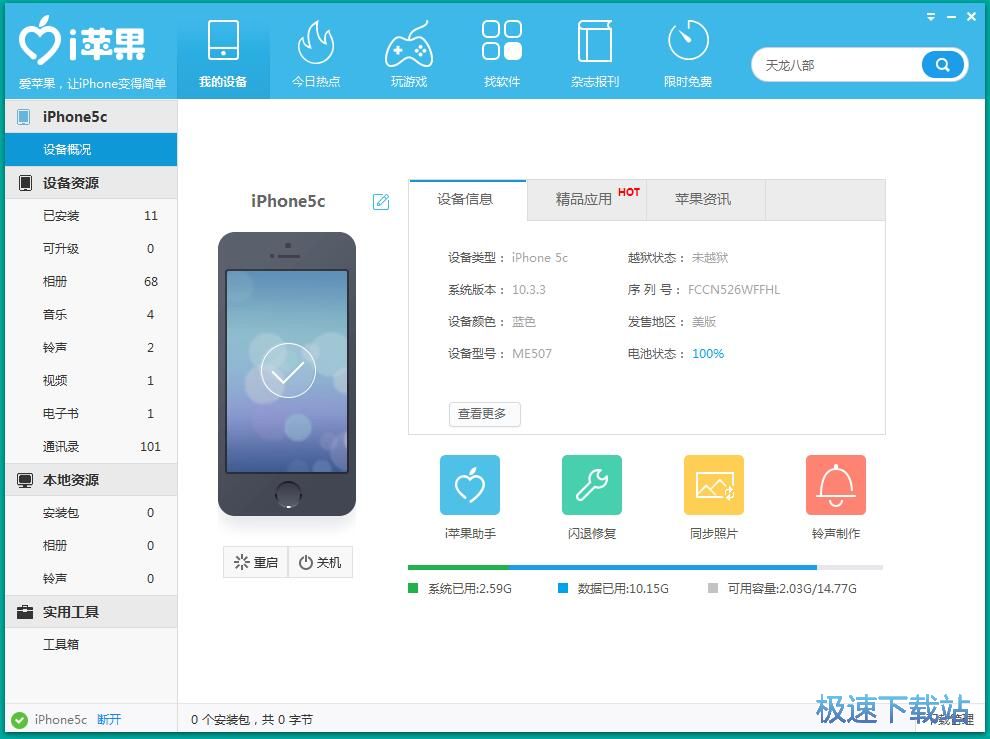This screenshot has width=990, height=739.
Task: Open 杂志报刊 magazine icon
Action: (x=595, y=41)
